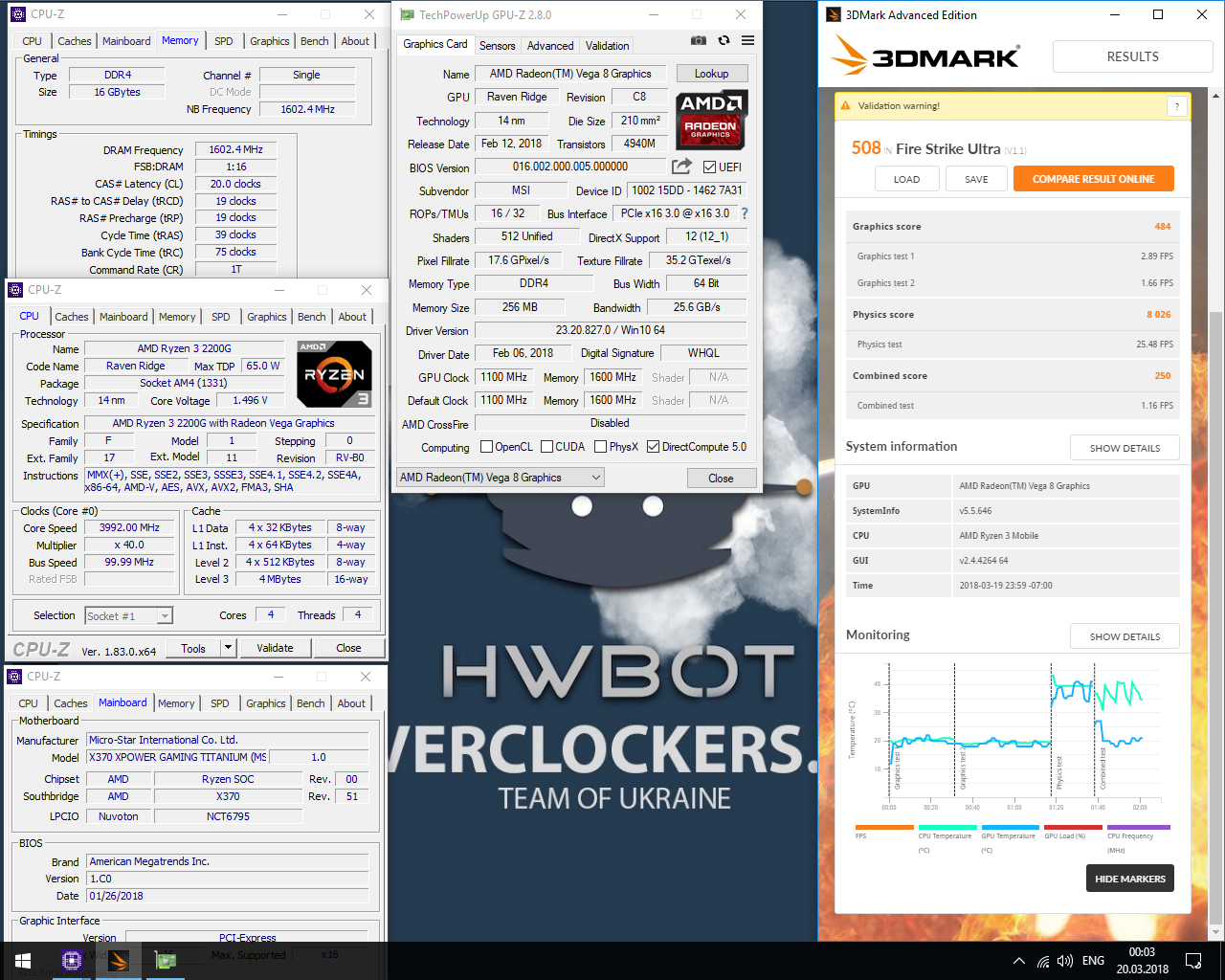Toggle the OpenCL checkbox

486,447
